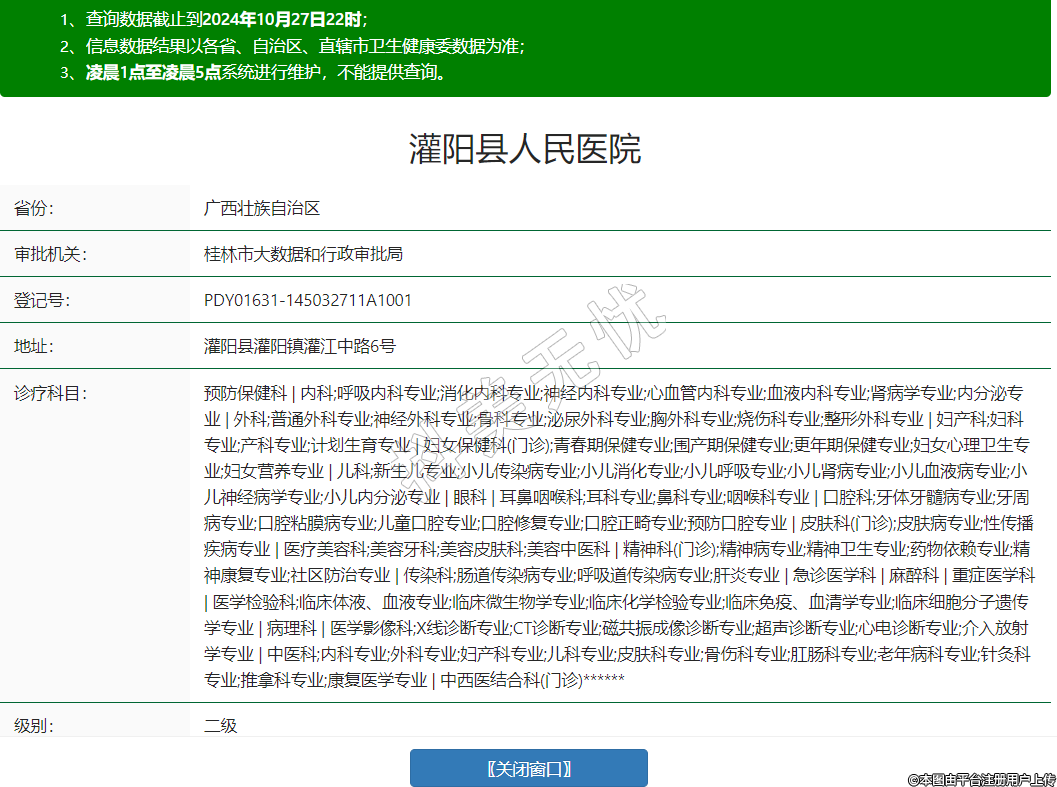Viewport: 1057px width, 787px height.
Task: Select the 省份 row label
Action: tap(34, 208)
